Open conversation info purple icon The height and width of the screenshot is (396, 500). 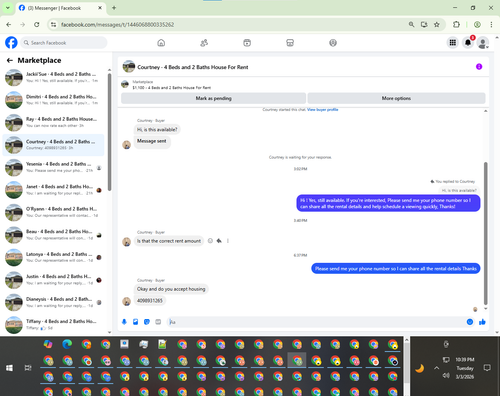[479, 67]
